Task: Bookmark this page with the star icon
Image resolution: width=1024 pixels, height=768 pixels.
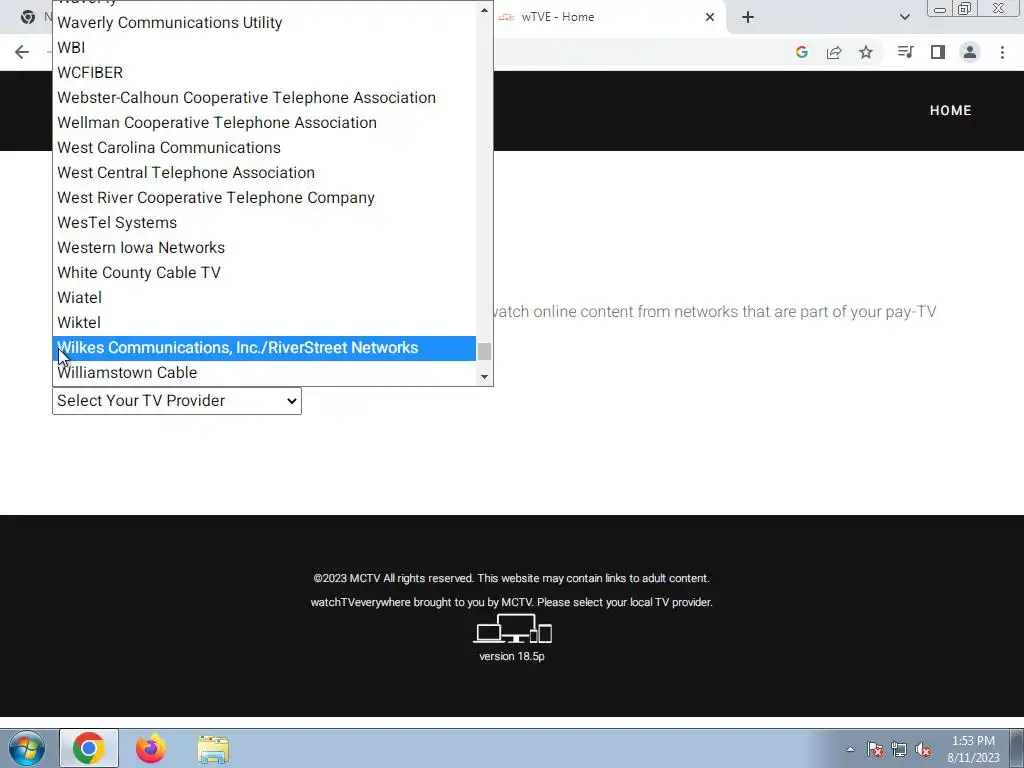Action: tap(866, 52)
